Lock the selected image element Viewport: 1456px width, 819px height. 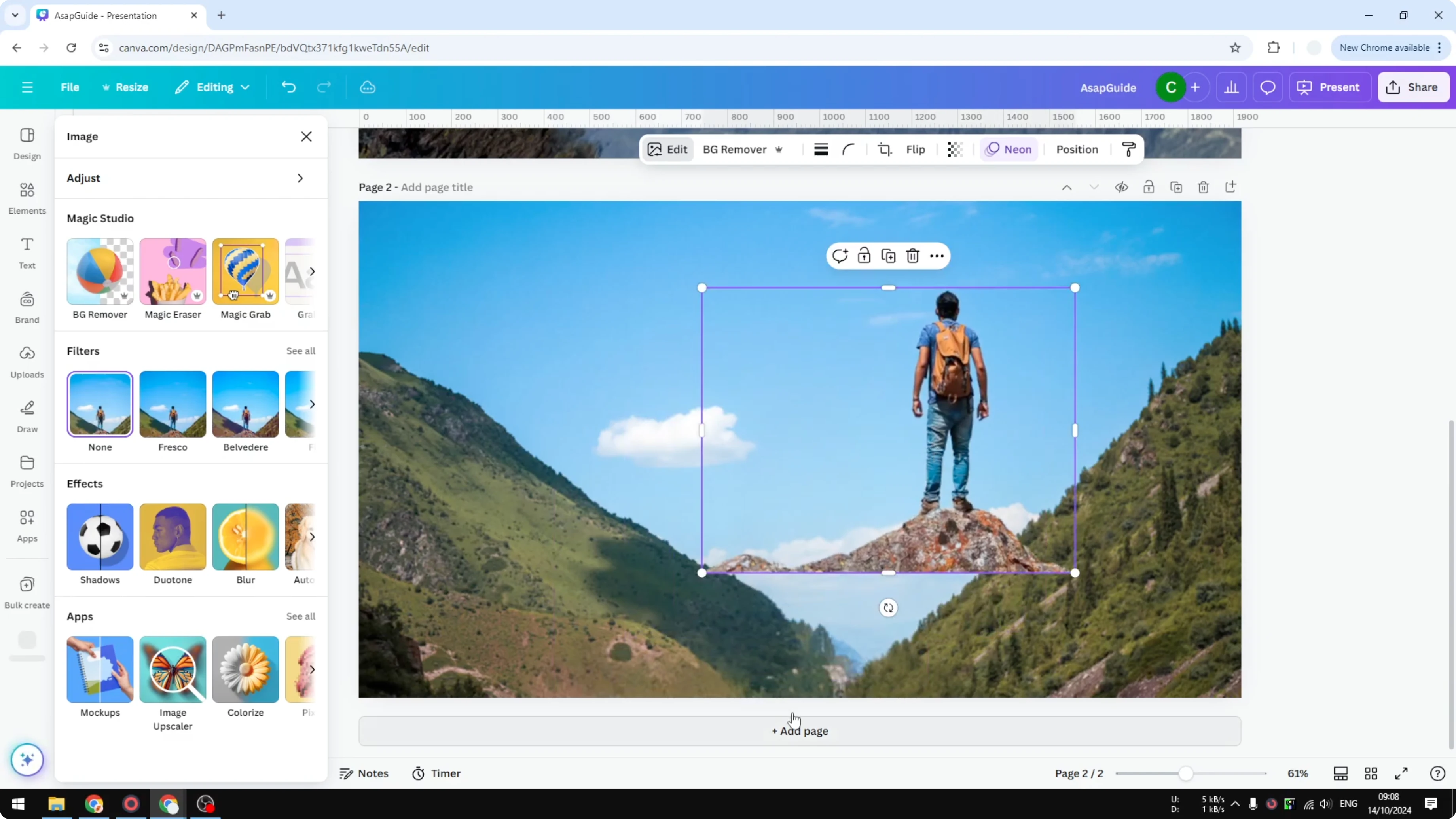click(x=864, y=256)
